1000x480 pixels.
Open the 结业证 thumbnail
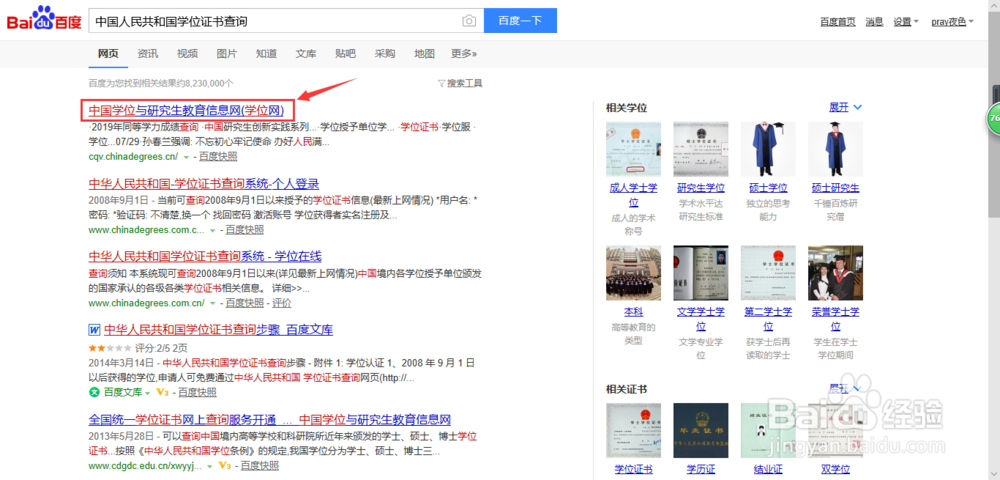tap(768, 430)
